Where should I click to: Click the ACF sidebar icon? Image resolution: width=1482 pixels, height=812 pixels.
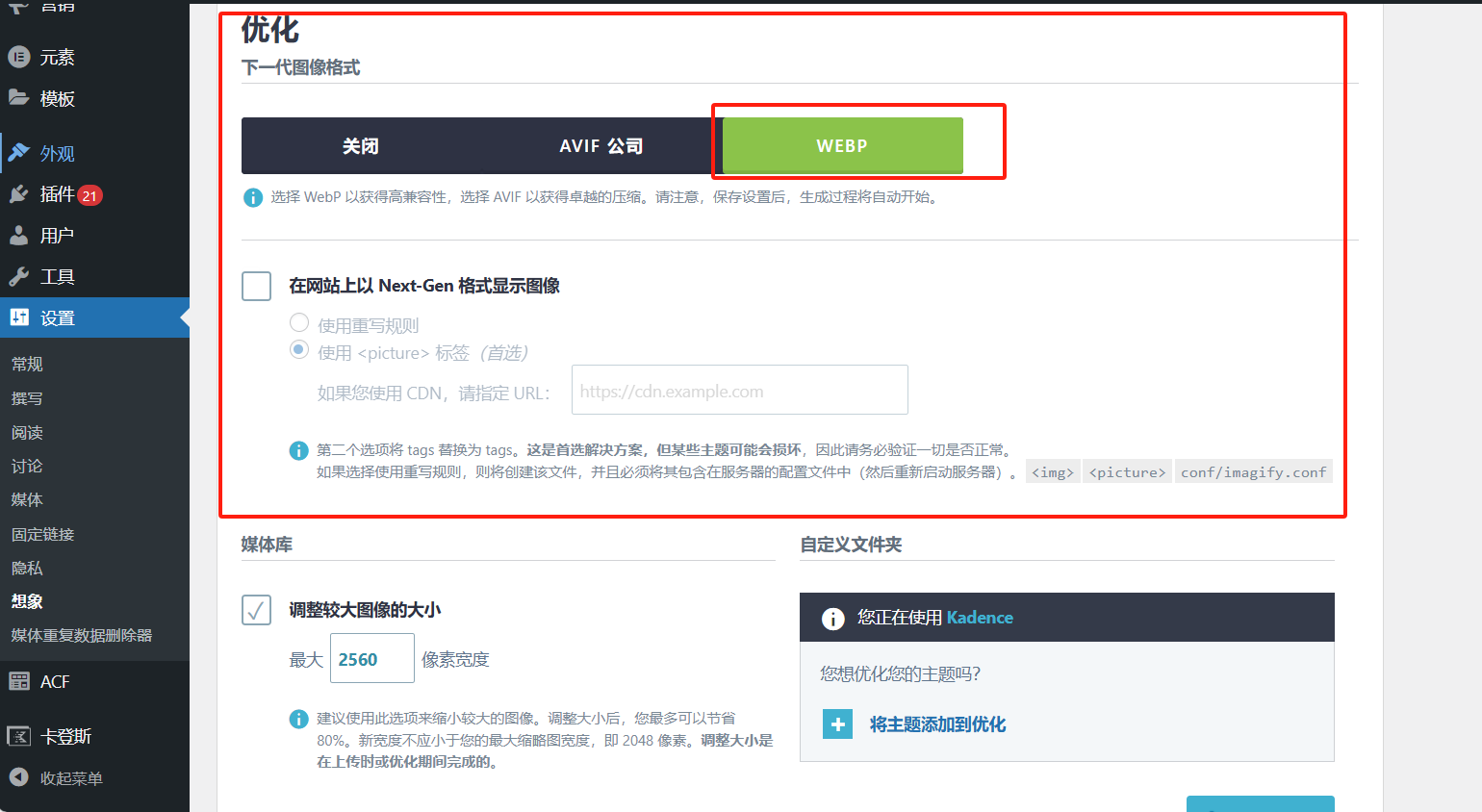(21, 681)
